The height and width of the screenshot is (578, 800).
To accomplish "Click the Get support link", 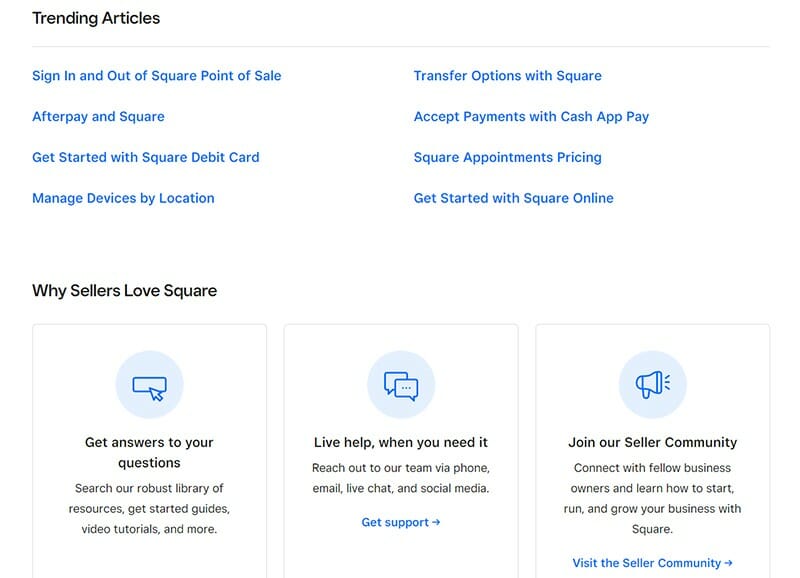I will click(x=396, y=521).
